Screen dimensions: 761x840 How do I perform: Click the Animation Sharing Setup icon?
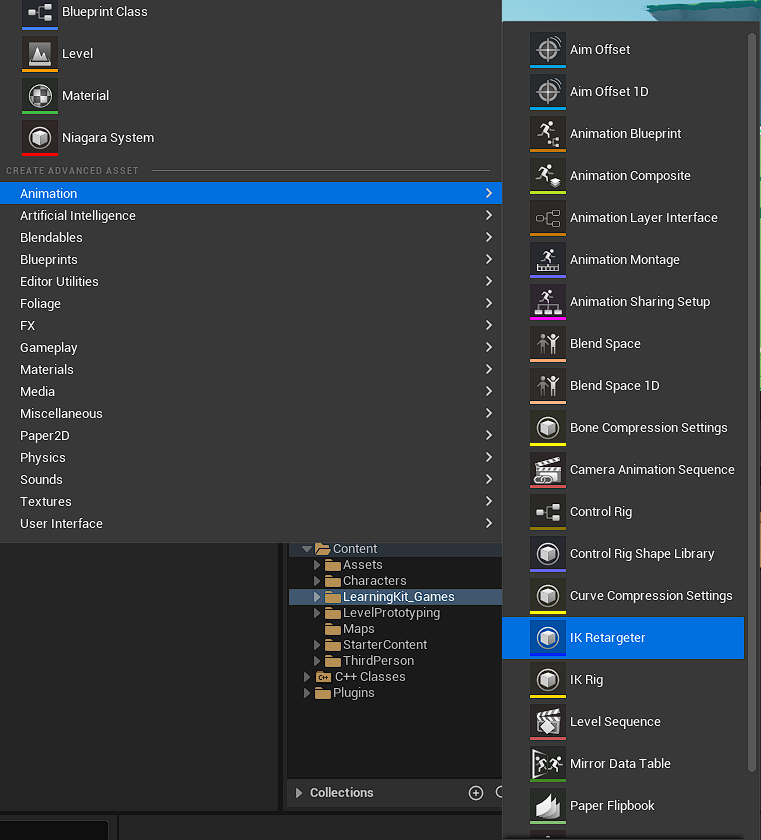pyautogui.click(x=547, y=302)
